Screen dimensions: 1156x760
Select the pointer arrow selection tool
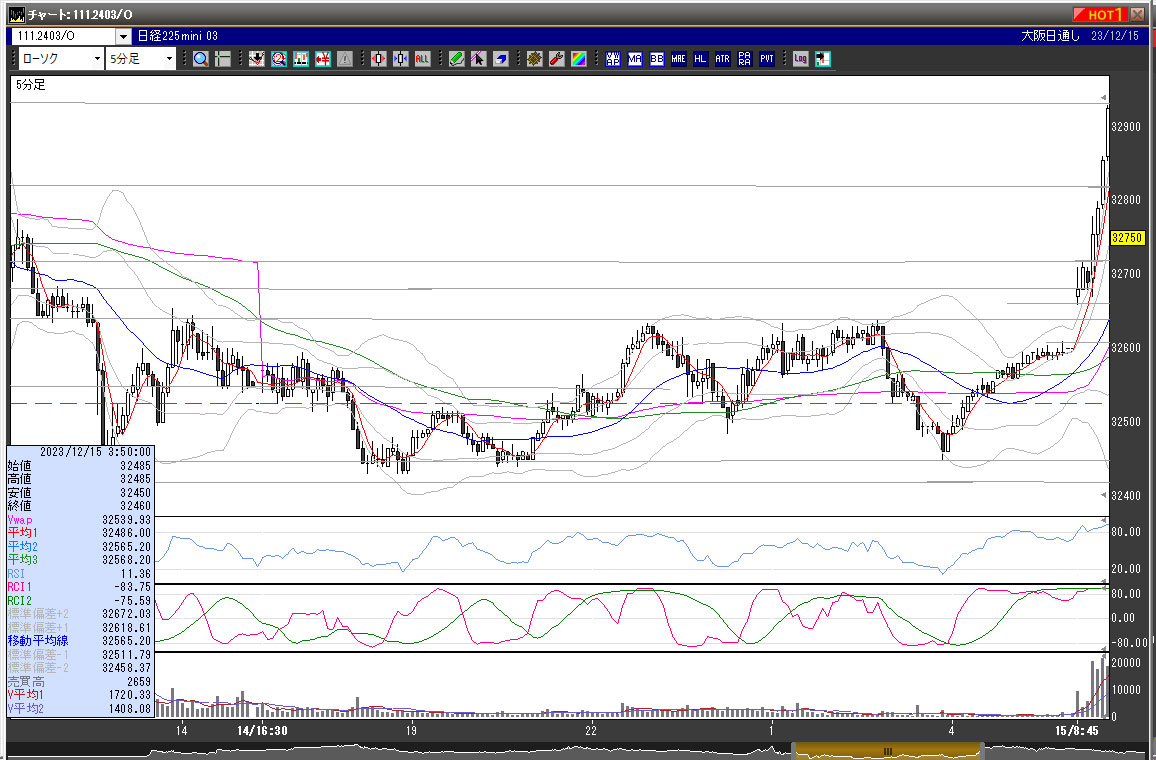click(x=478, y=59)
